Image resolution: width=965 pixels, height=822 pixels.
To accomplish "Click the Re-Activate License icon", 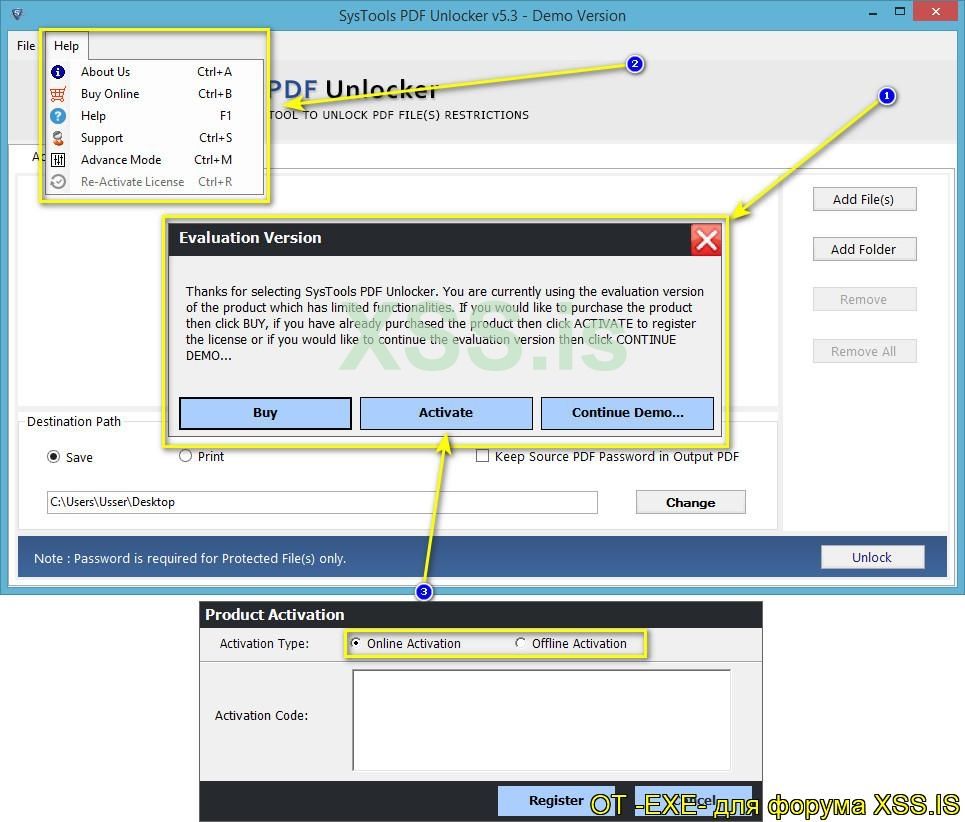I will (58, 182).
